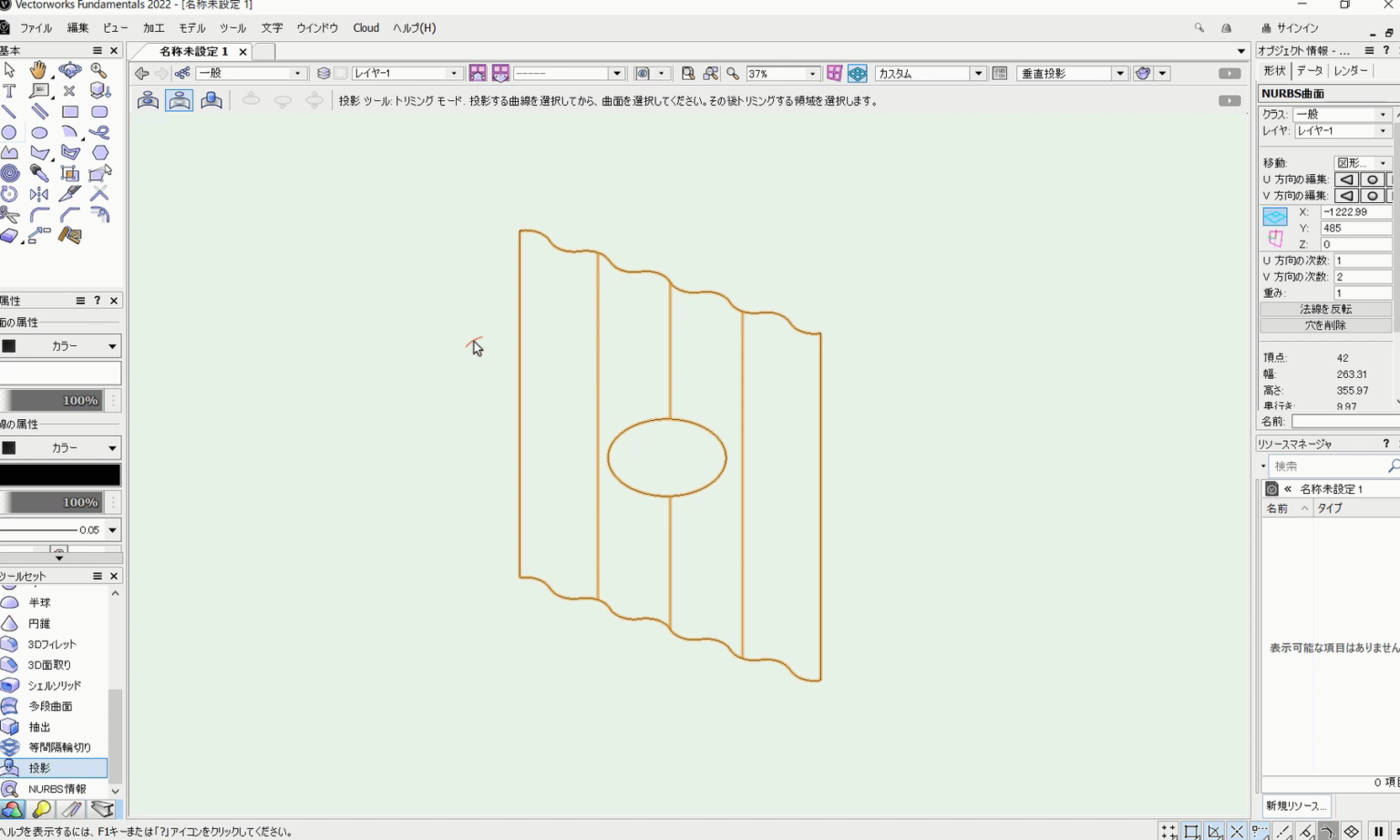This screenshot has height=840, width=1400.
Task: Open the lighting tool set (bulb icon)
Action: point(41,809)
